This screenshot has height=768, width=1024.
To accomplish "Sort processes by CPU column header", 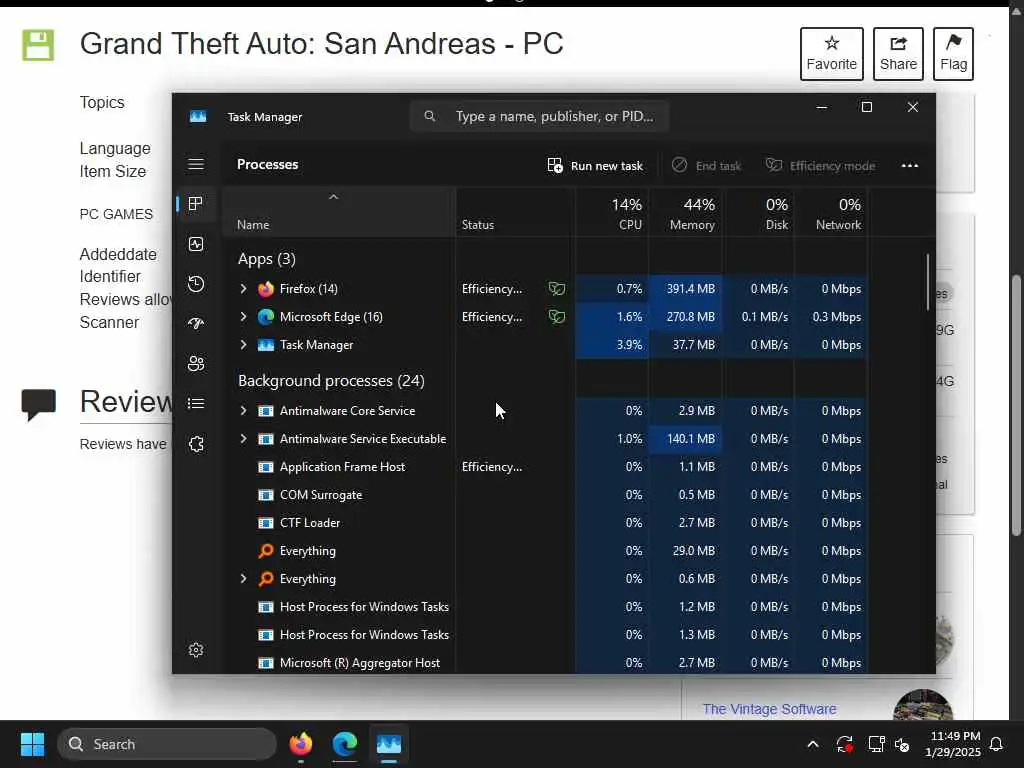I will click(x=613, y=214).
